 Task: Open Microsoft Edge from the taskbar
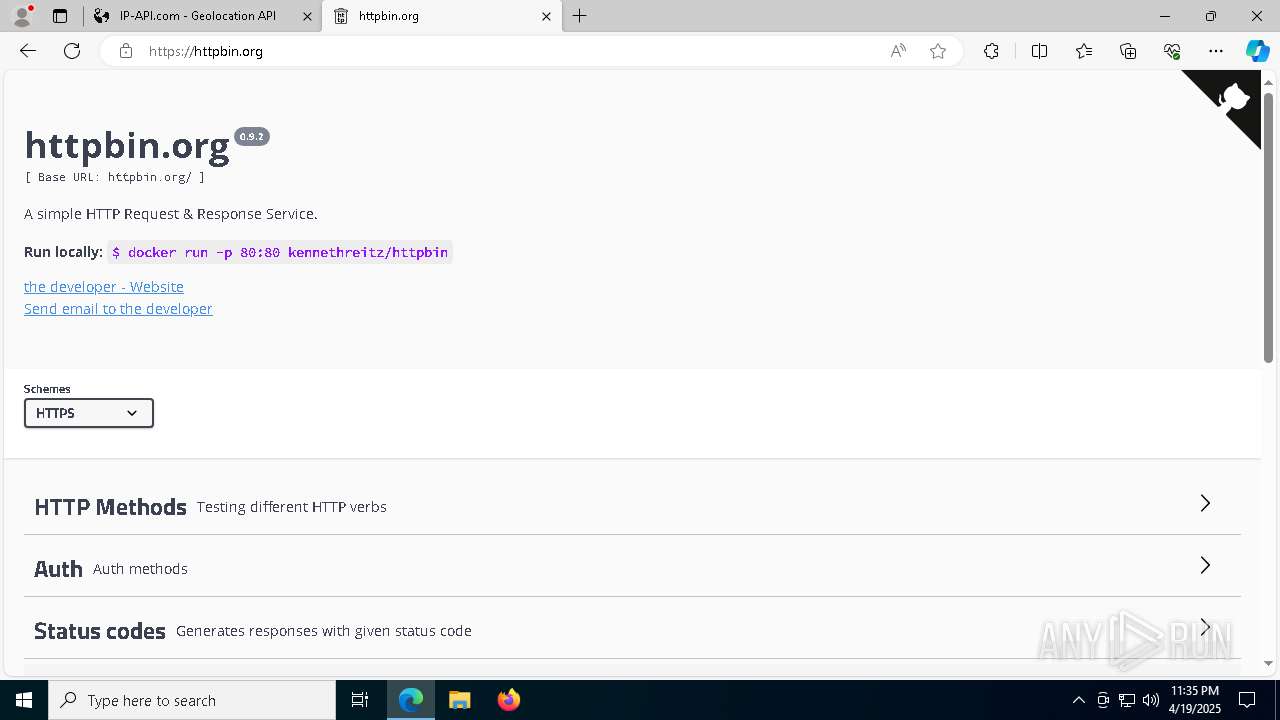point(411,700)
